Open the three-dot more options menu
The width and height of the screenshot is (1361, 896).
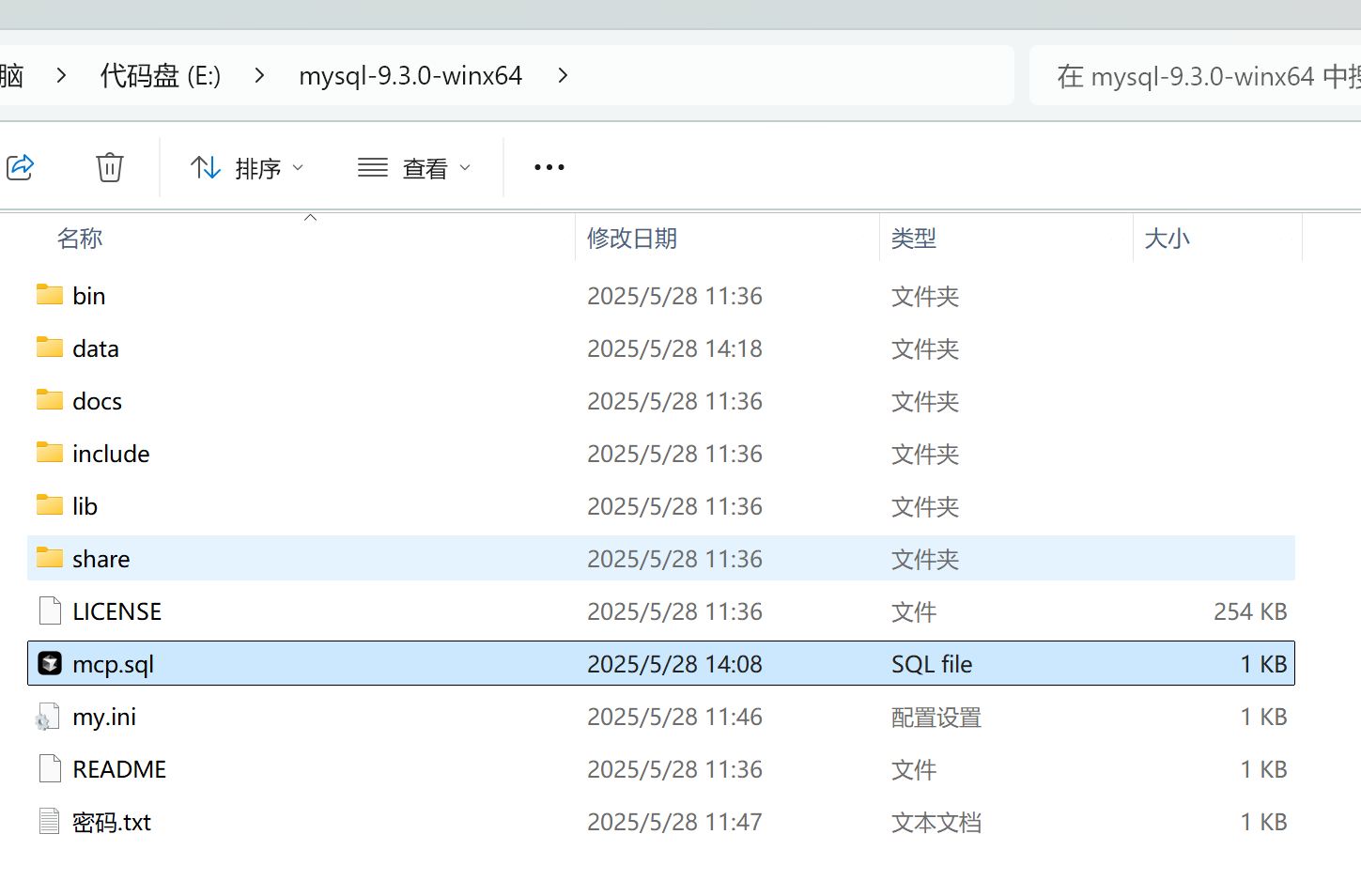[x=549, y=167]
